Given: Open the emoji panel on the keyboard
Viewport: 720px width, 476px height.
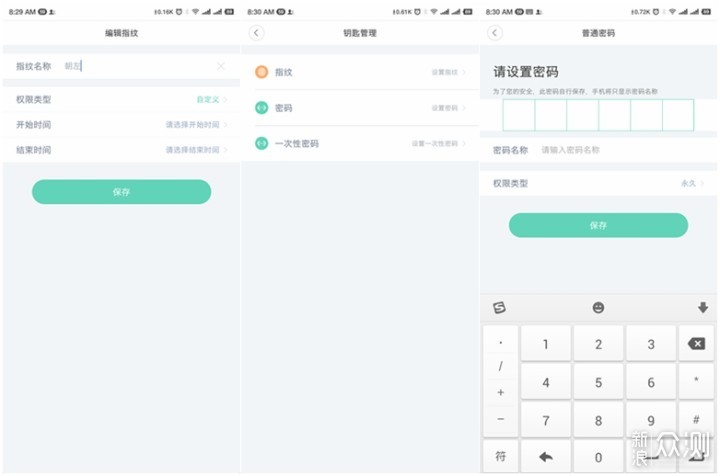Looking at the screenshot, I should click(598, 307).
